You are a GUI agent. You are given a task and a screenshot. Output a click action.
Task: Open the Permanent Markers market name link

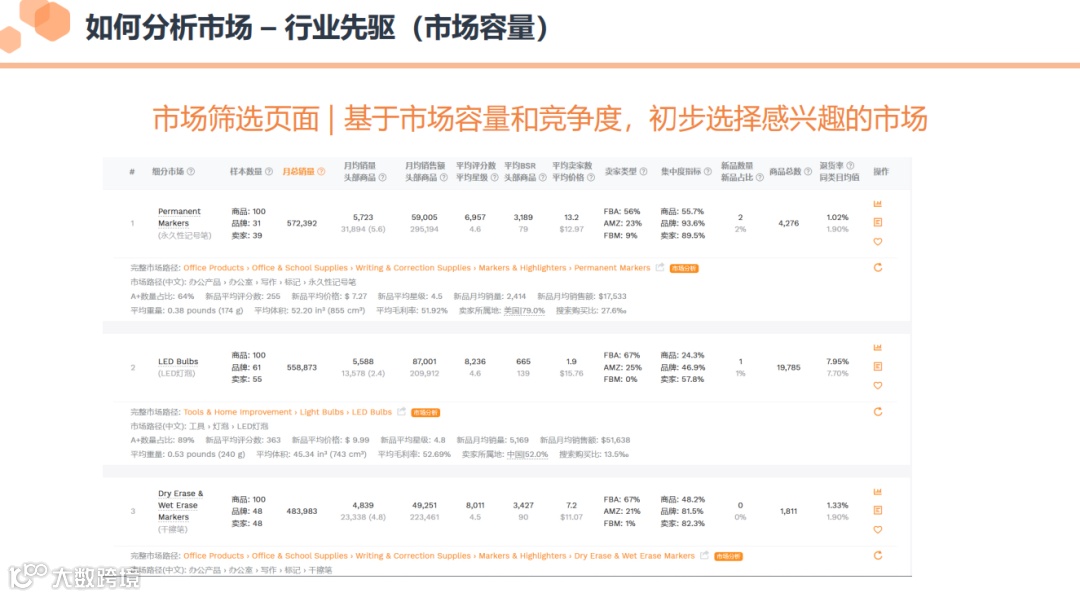point(179,217)
